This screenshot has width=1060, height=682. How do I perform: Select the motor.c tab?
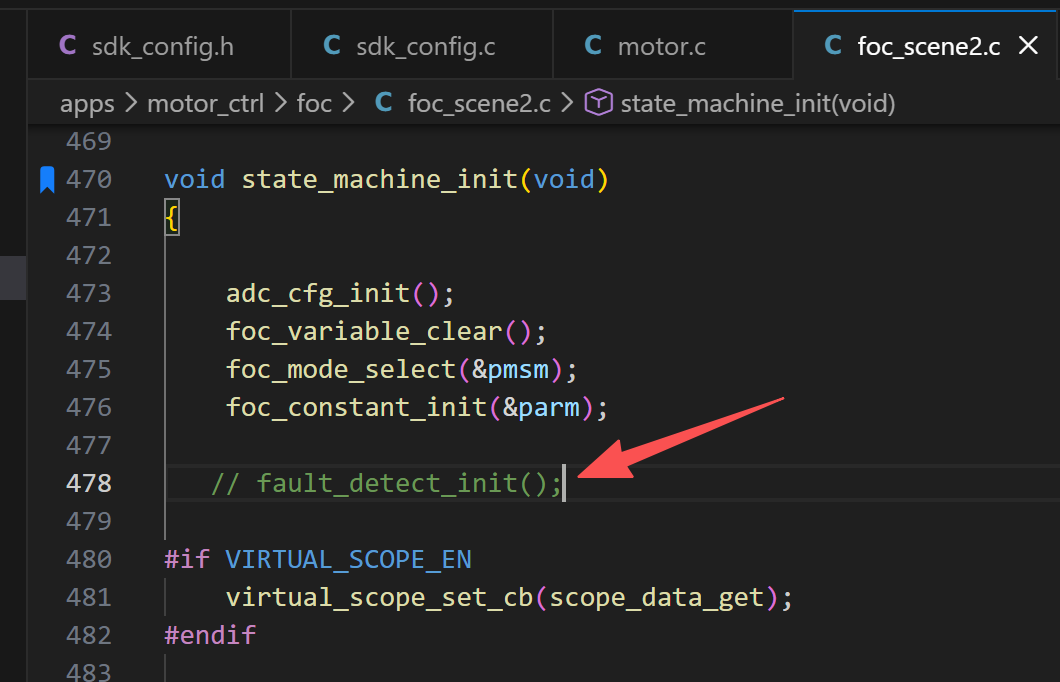673,46
